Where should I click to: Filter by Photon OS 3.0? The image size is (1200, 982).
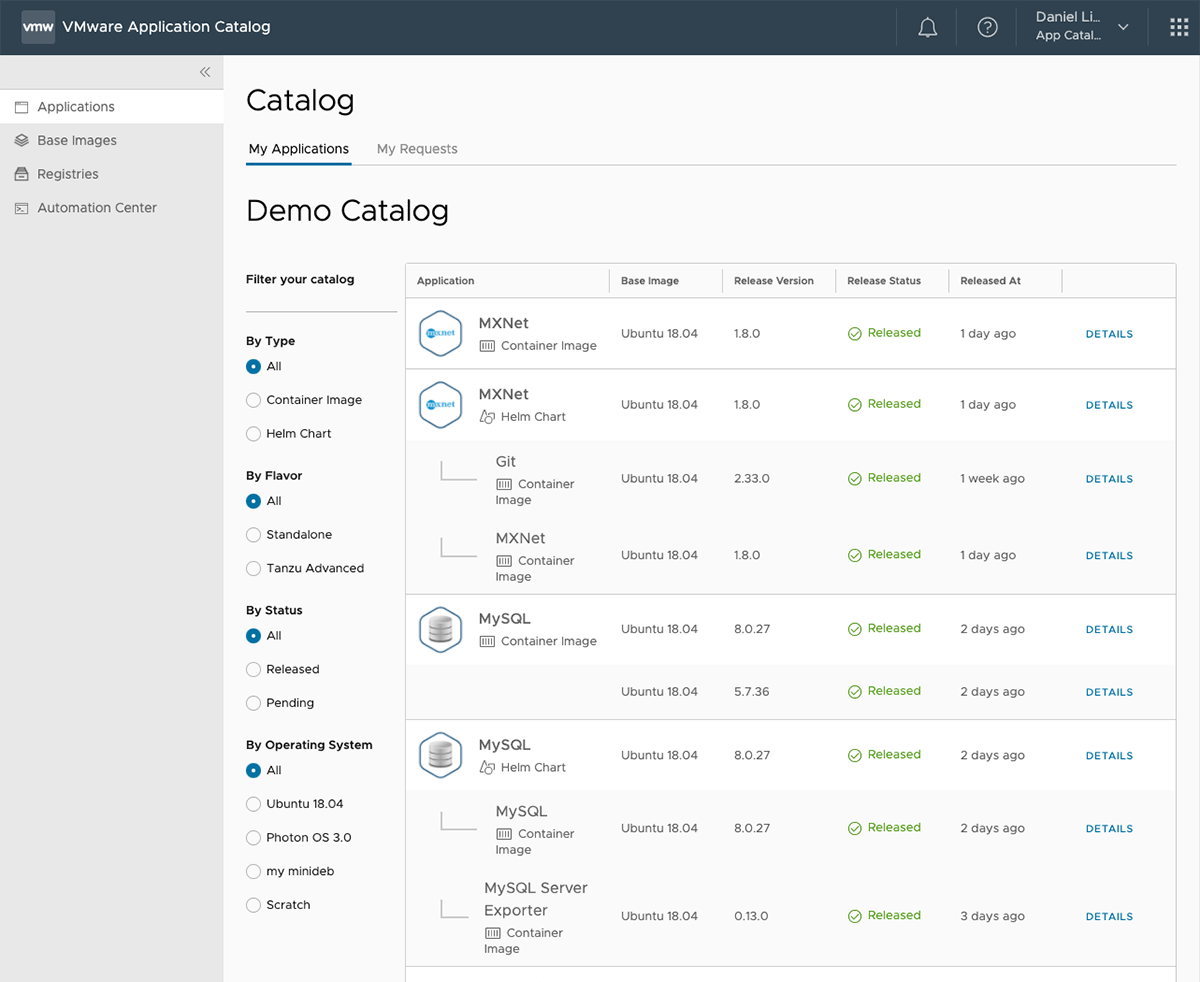[x=253, y=838]
